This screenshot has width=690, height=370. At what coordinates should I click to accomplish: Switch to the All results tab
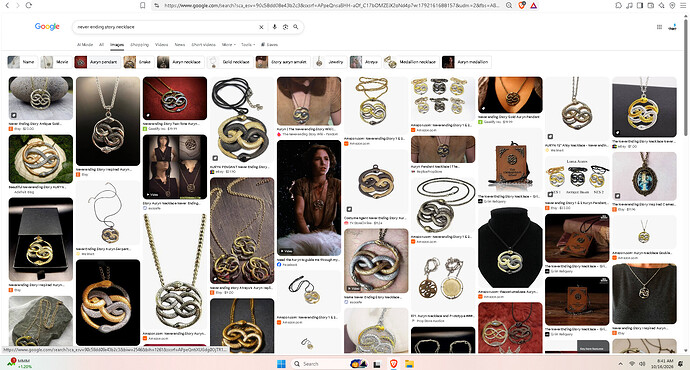point(101,44)
